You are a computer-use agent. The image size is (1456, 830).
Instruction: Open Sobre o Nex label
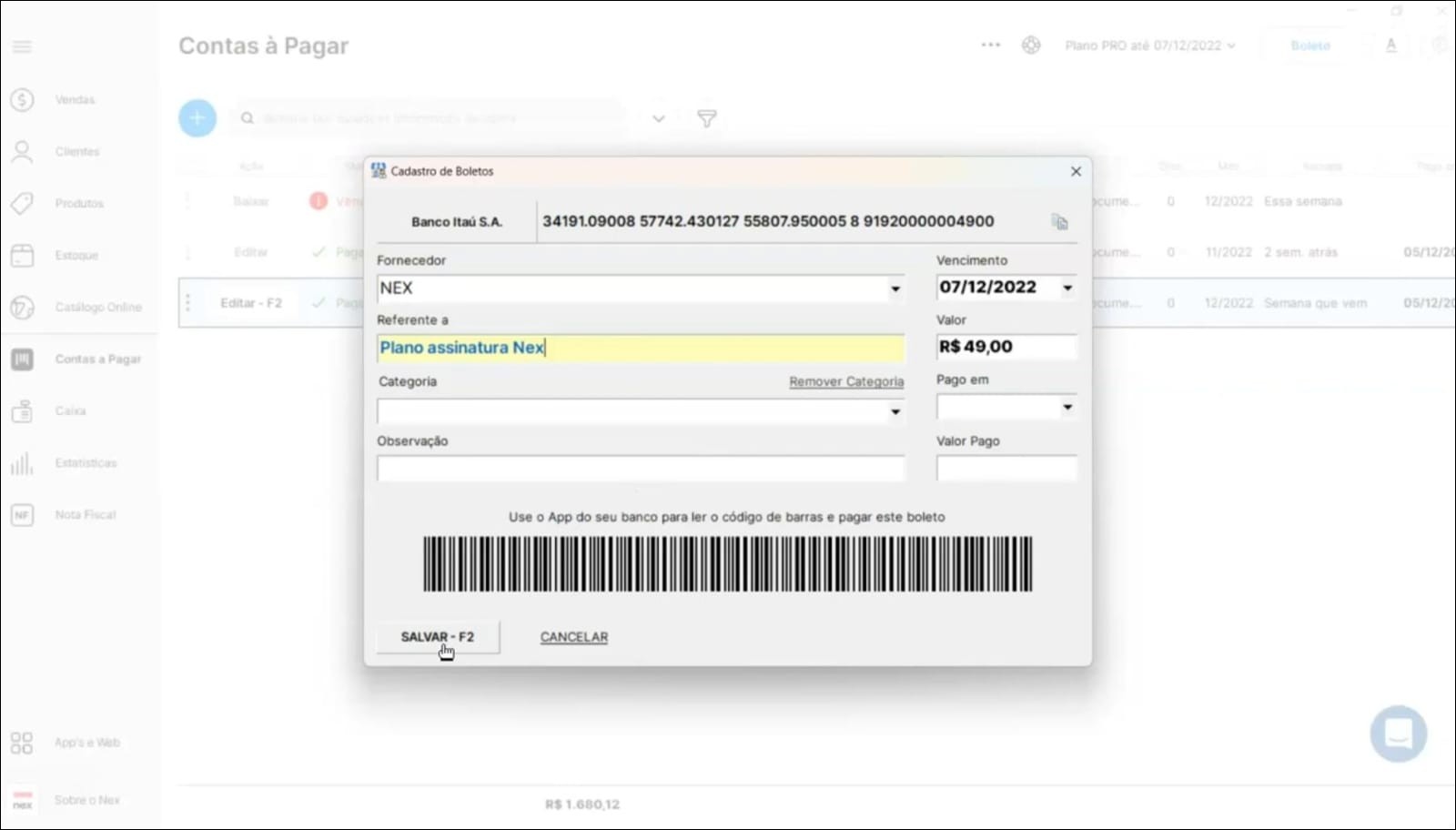pos(87,800)
